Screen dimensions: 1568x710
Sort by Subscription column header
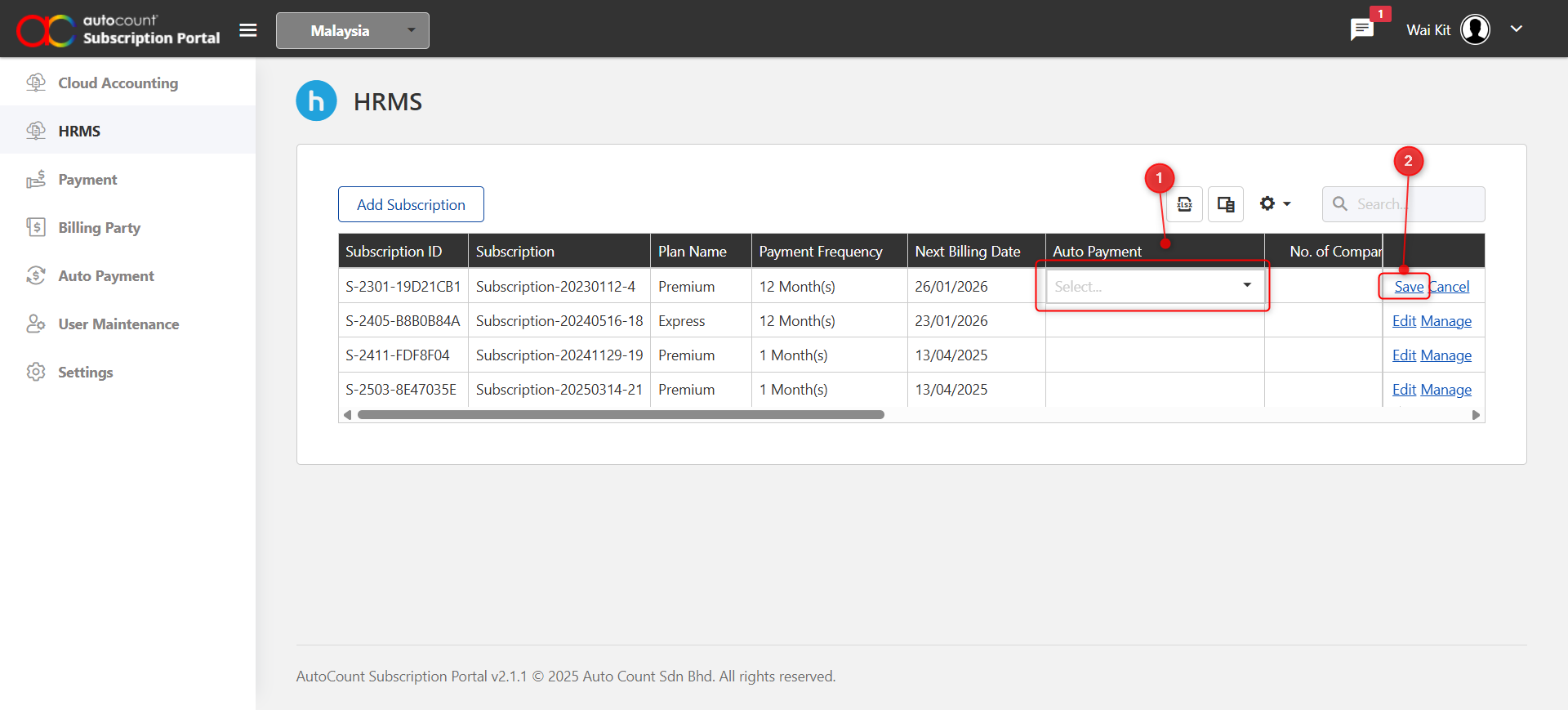[x=559, y=251]
